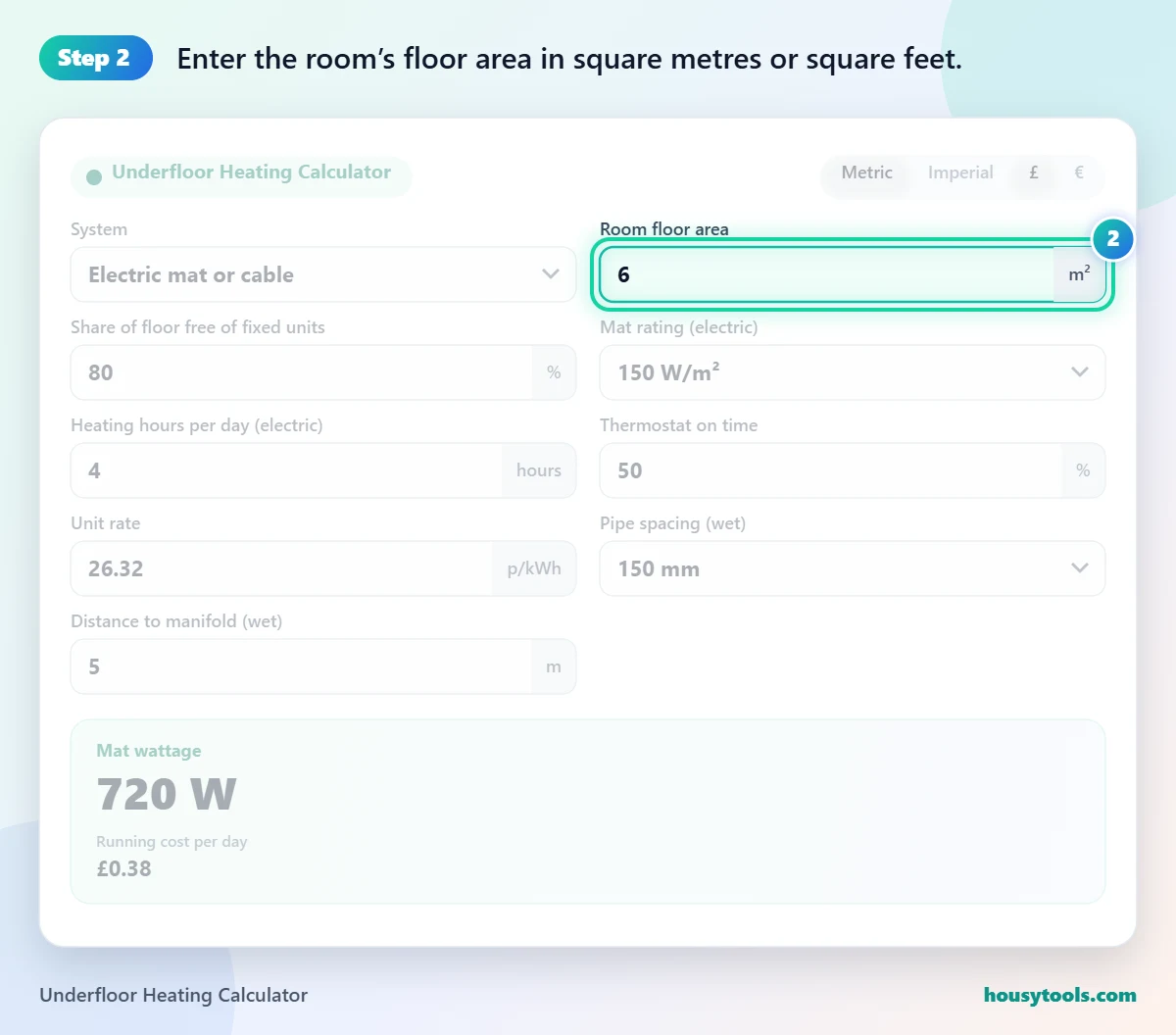The image size is (1176, 1035).
Task: Click the hours unit label
Action: [539, 470]
